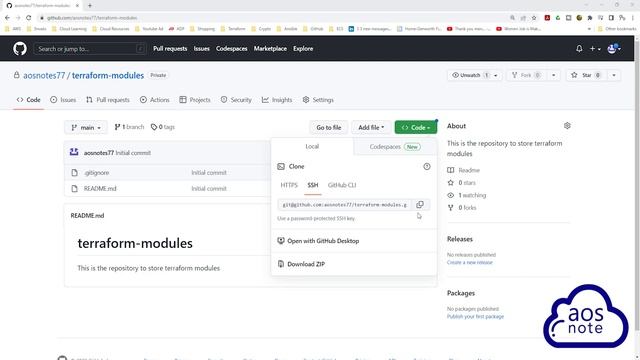Open About settings gear icon

[567, 126]
